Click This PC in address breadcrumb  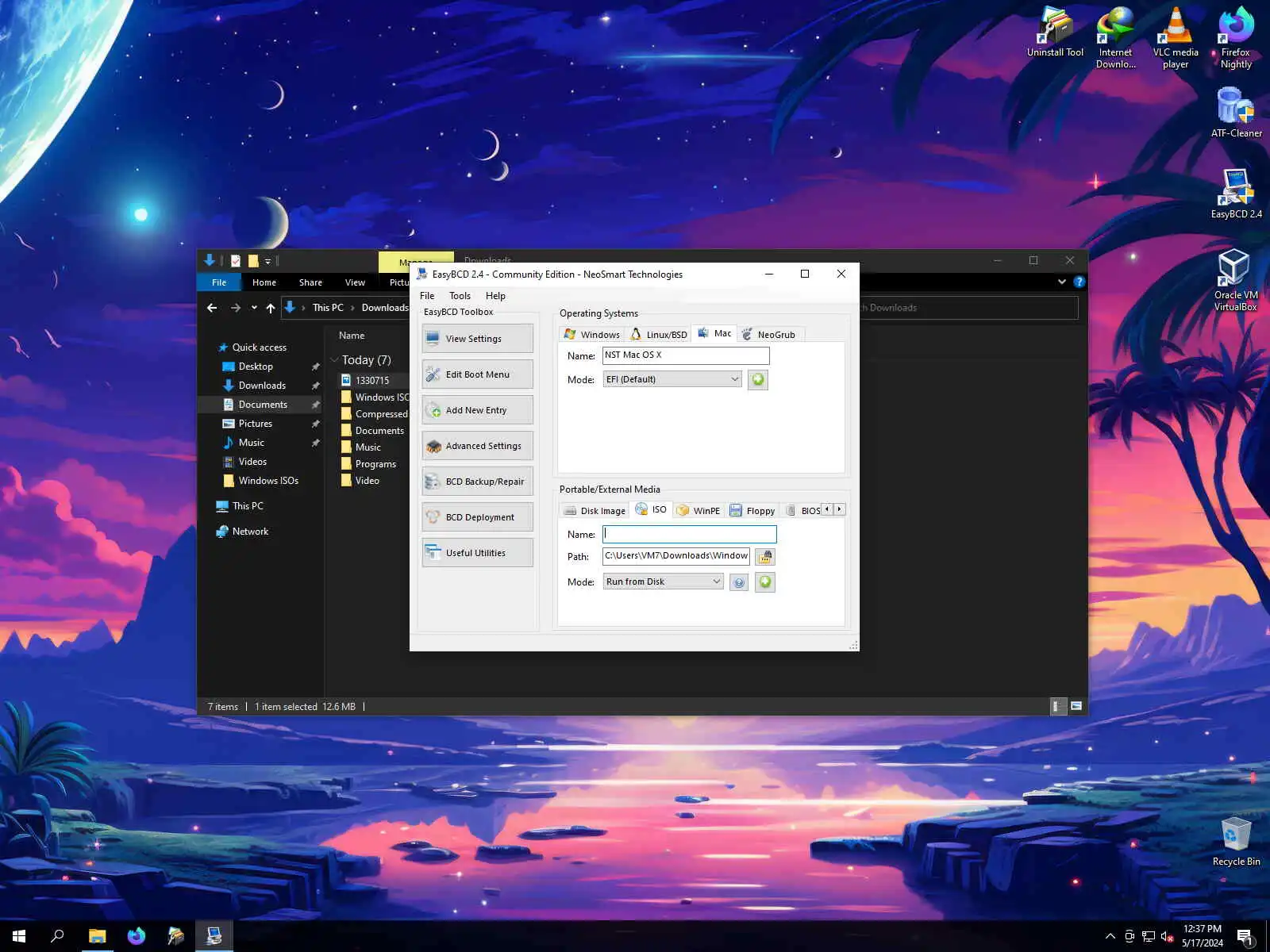coord(328,308)
